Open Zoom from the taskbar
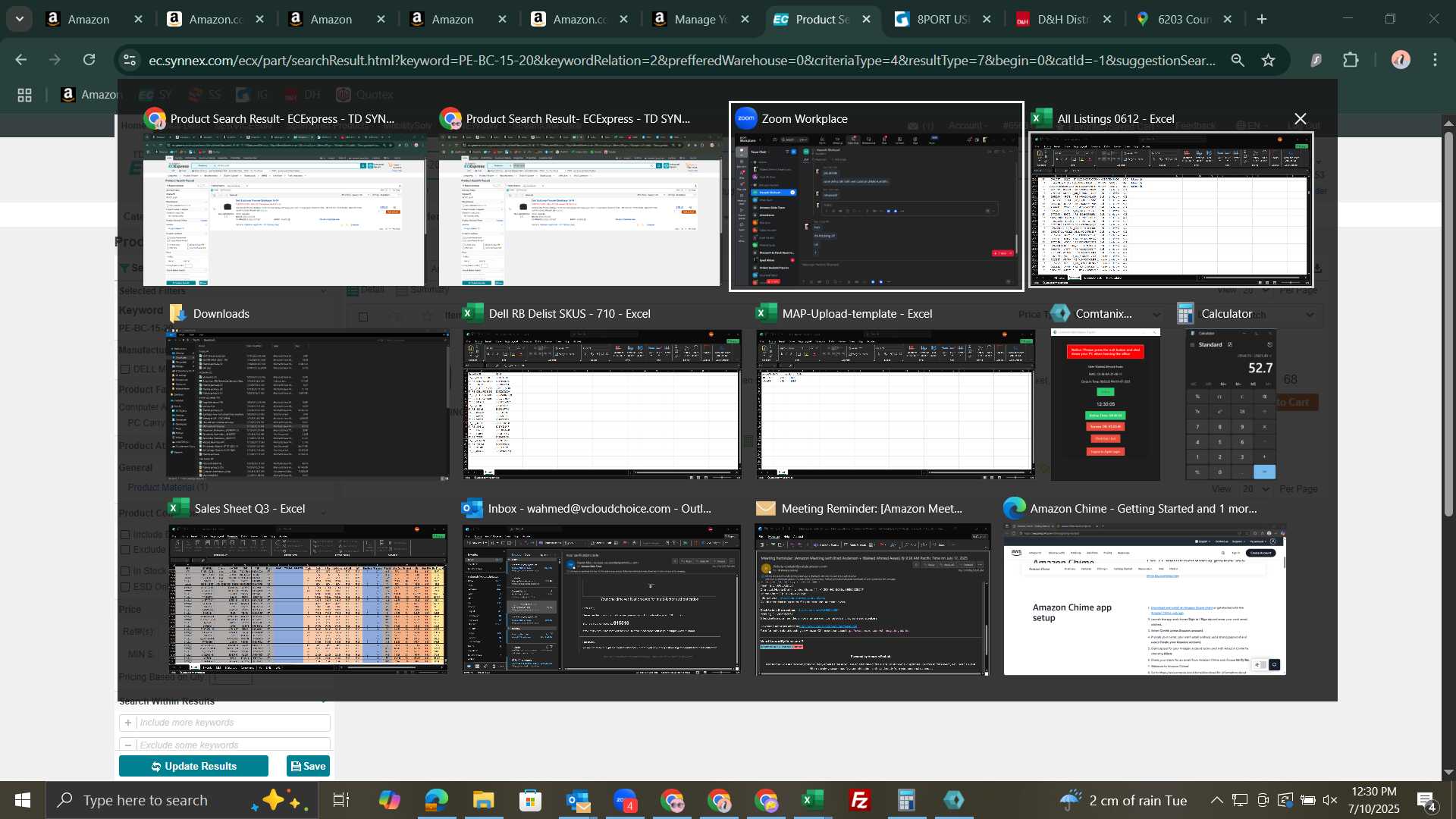Viewport: 1456px width, 819px height. point(625,800)
